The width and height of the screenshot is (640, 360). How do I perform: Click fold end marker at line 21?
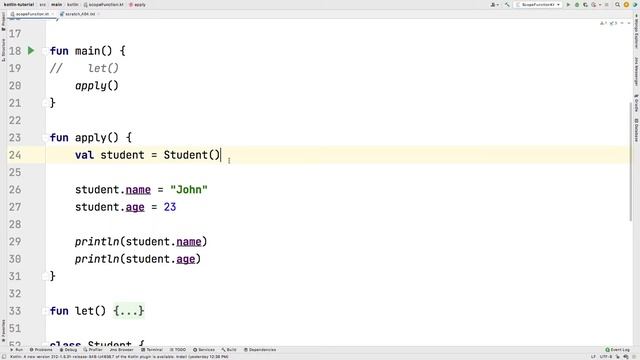pyautogui.click(x=44, y=103)
